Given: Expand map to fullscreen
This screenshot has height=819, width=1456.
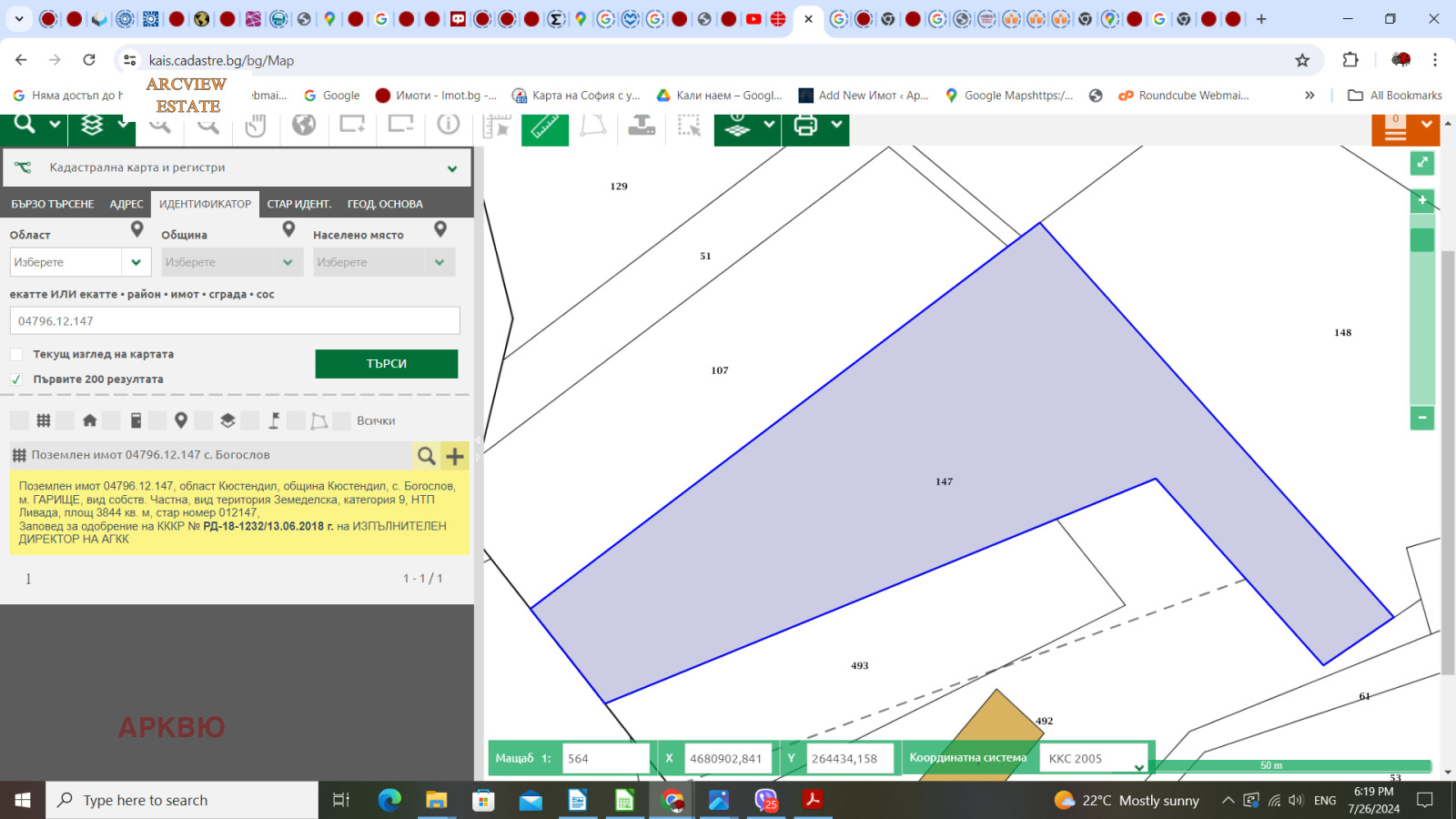Looking at the screenshot, I should click(1421, 163).
